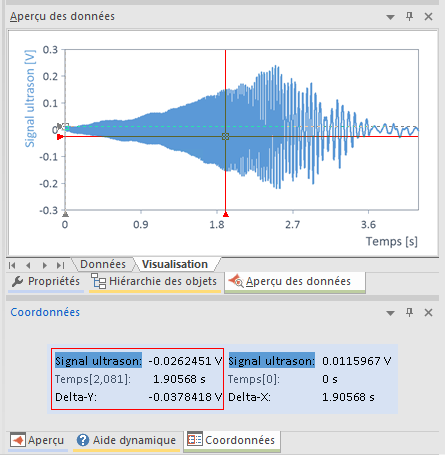Show Hiérarchie des objets panel
This screenshot has width=445, height=455.
coord(155,282)
